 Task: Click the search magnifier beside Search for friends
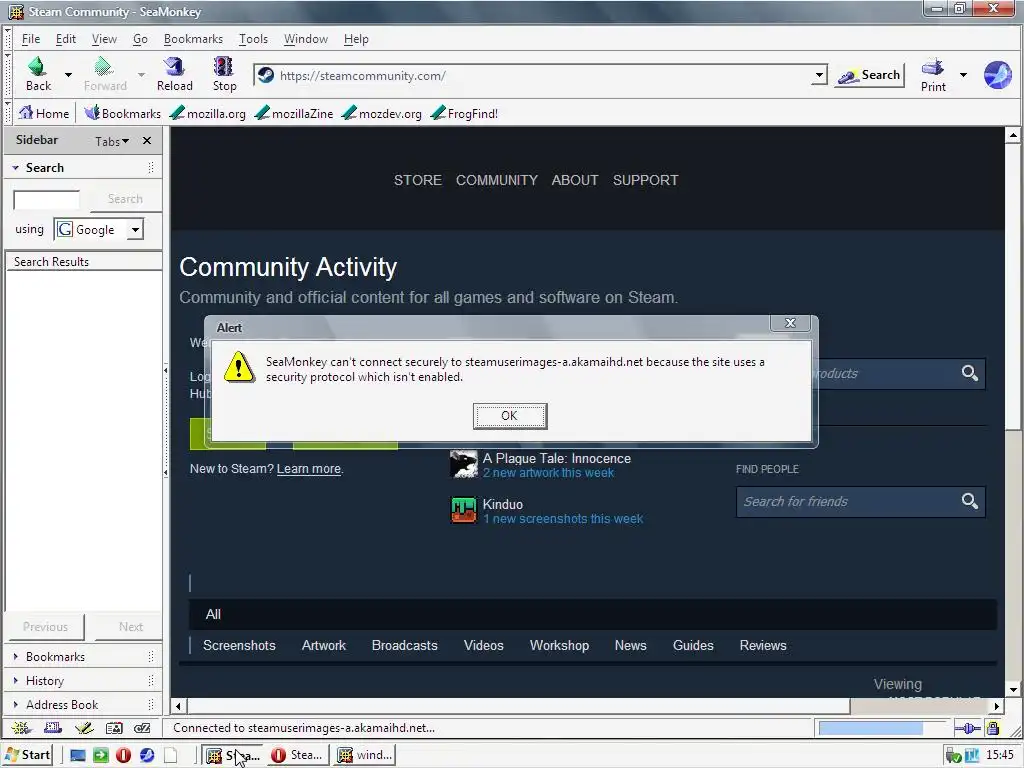[x=970, y=501]
